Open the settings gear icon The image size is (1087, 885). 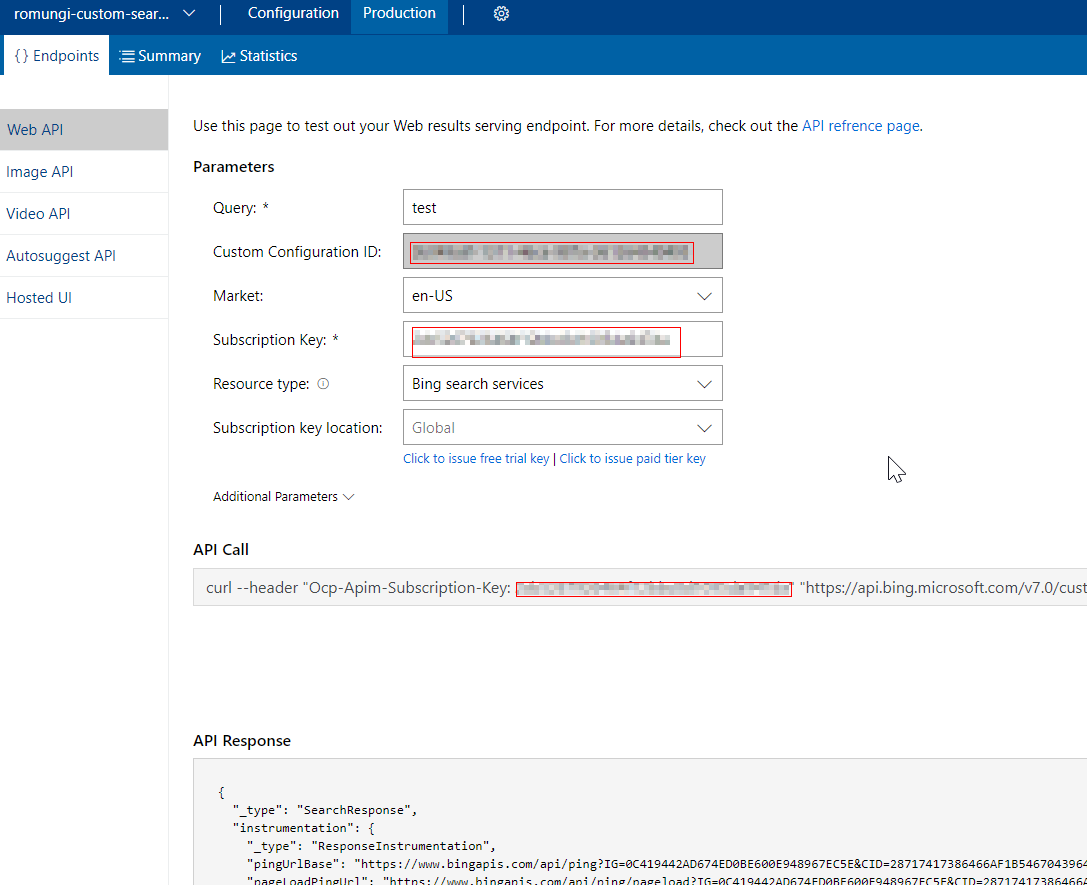(x=501, y=14)
